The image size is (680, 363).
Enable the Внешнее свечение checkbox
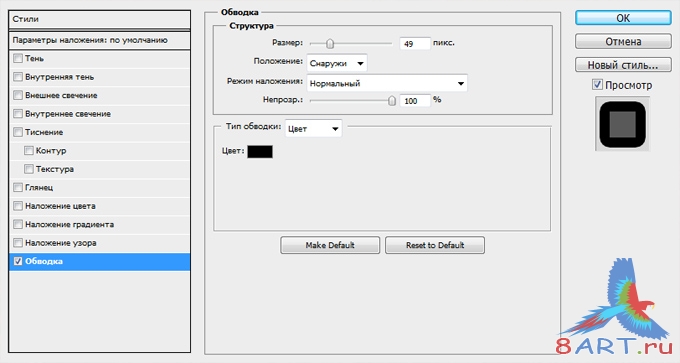point(18,95)
